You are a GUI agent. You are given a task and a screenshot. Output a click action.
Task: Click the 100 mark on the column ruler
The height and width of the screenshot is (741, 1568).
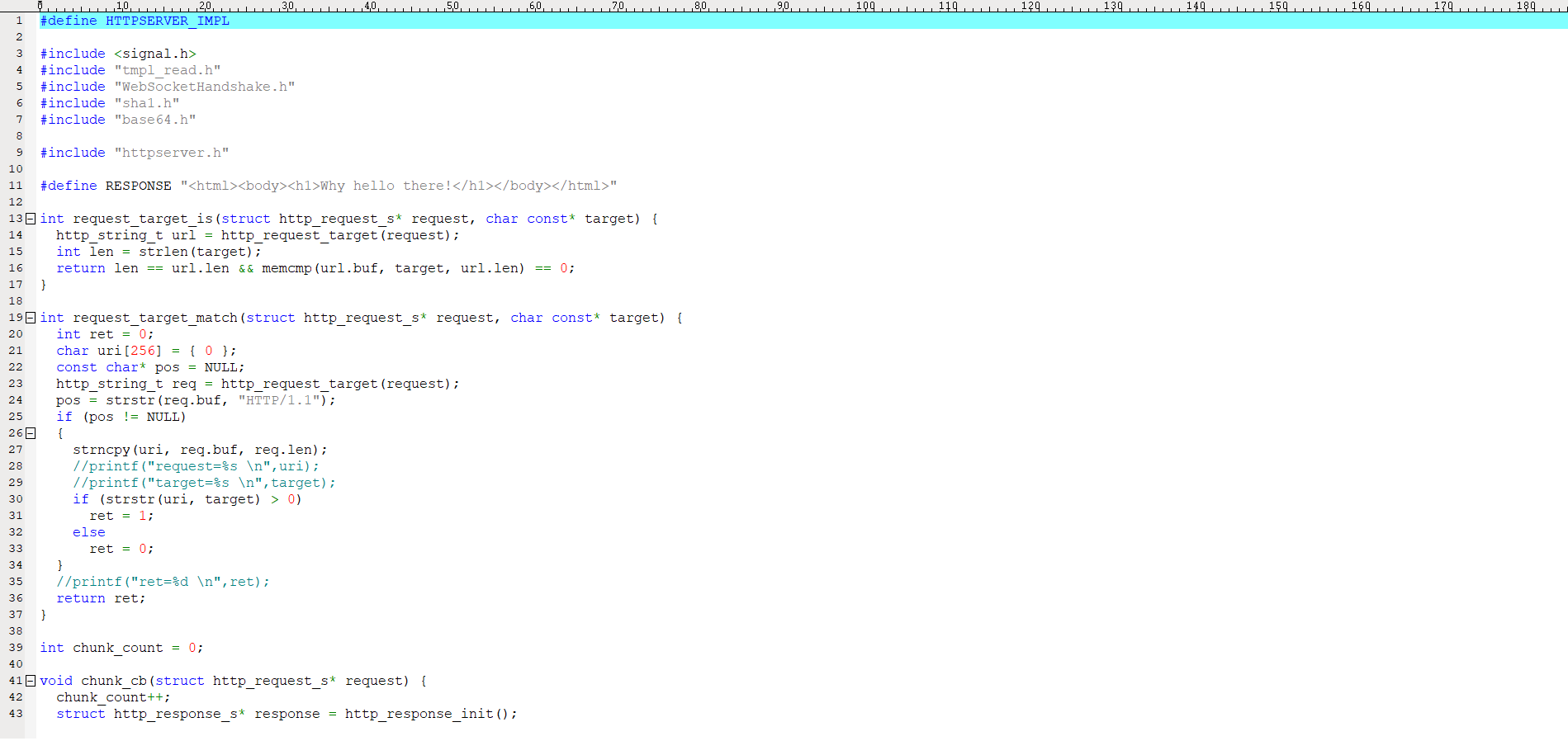pyautogui.click(x=865, y=6)
